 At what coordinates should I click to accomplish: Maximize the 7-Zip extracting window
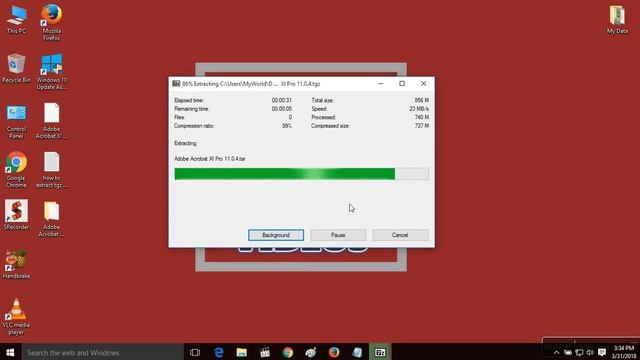(402, 84)
